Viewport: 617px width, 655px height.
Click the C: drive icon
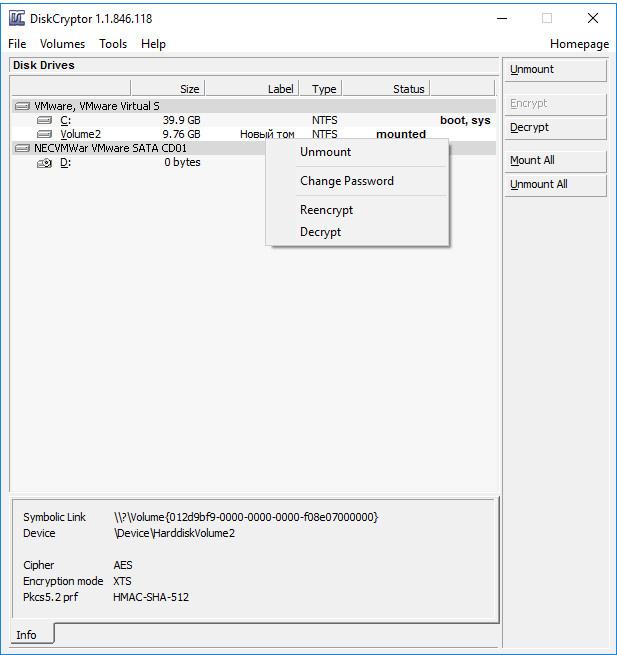coord(44,120)
